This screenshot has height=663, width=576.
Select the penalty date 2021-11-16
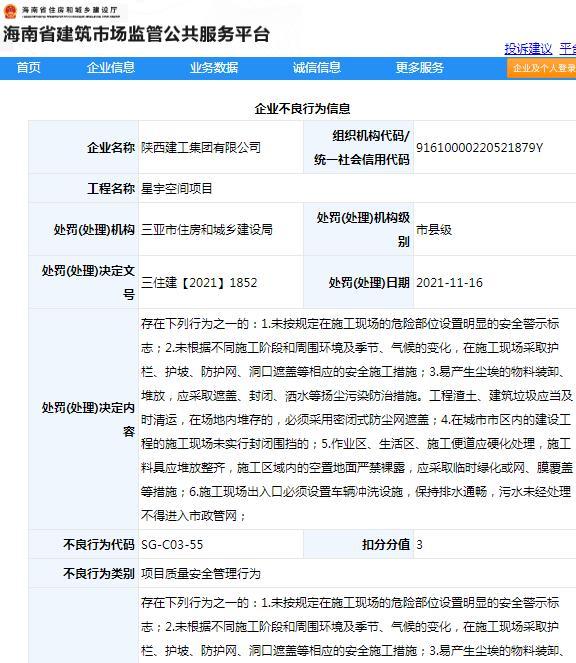point(449,282)
